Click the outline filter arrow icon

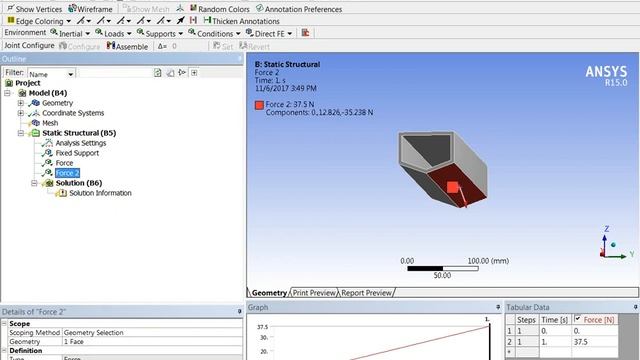[x=182, y=73]
